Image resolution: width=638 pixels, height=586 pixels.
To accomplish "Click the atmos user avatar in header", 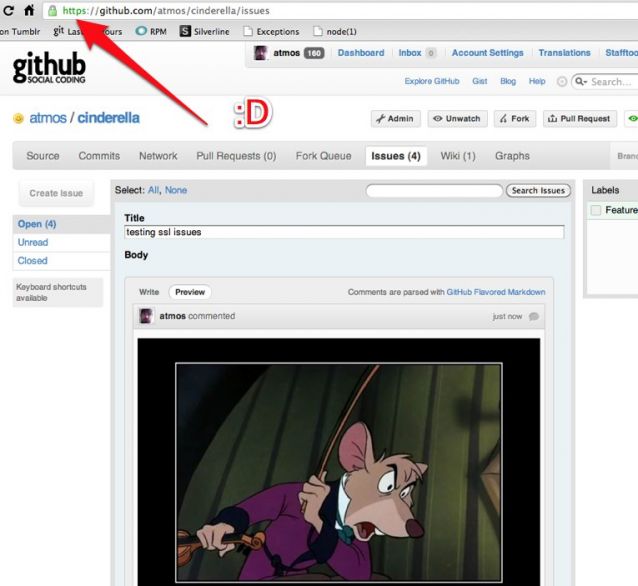I will [x=261, y=53].
